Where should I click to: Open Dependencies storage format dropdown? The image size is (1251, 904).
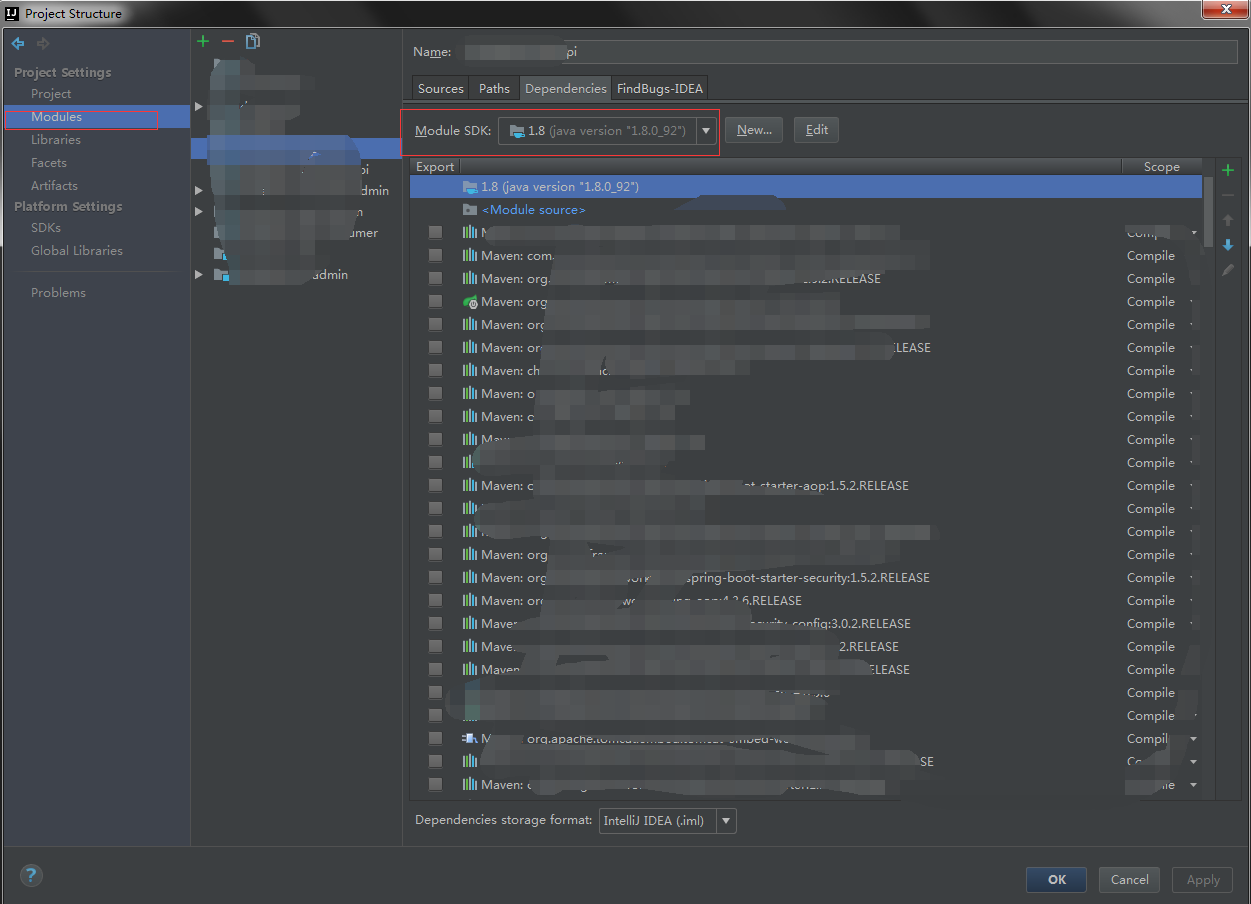(726, 821)
